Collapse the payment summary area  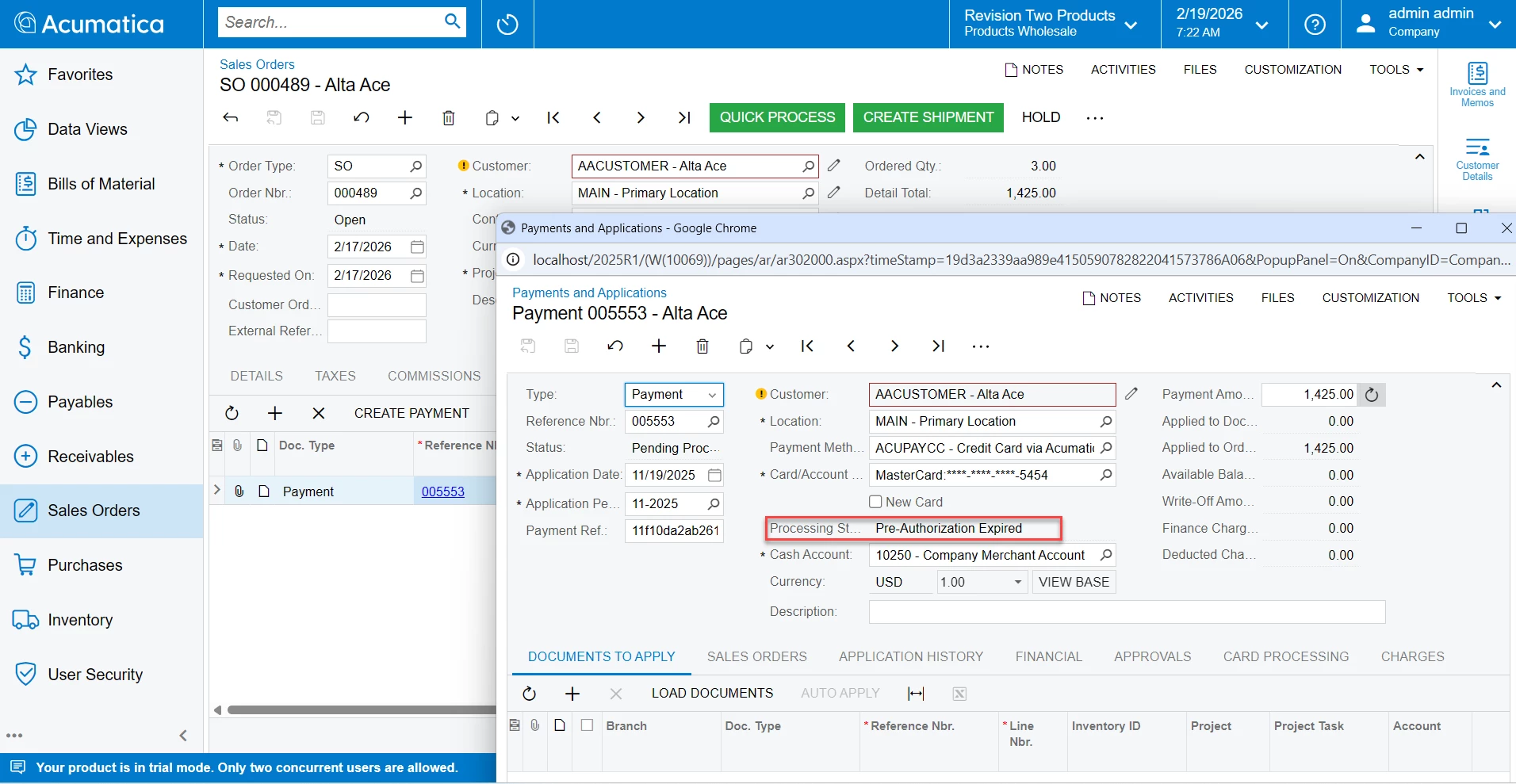click(1496, 385)
